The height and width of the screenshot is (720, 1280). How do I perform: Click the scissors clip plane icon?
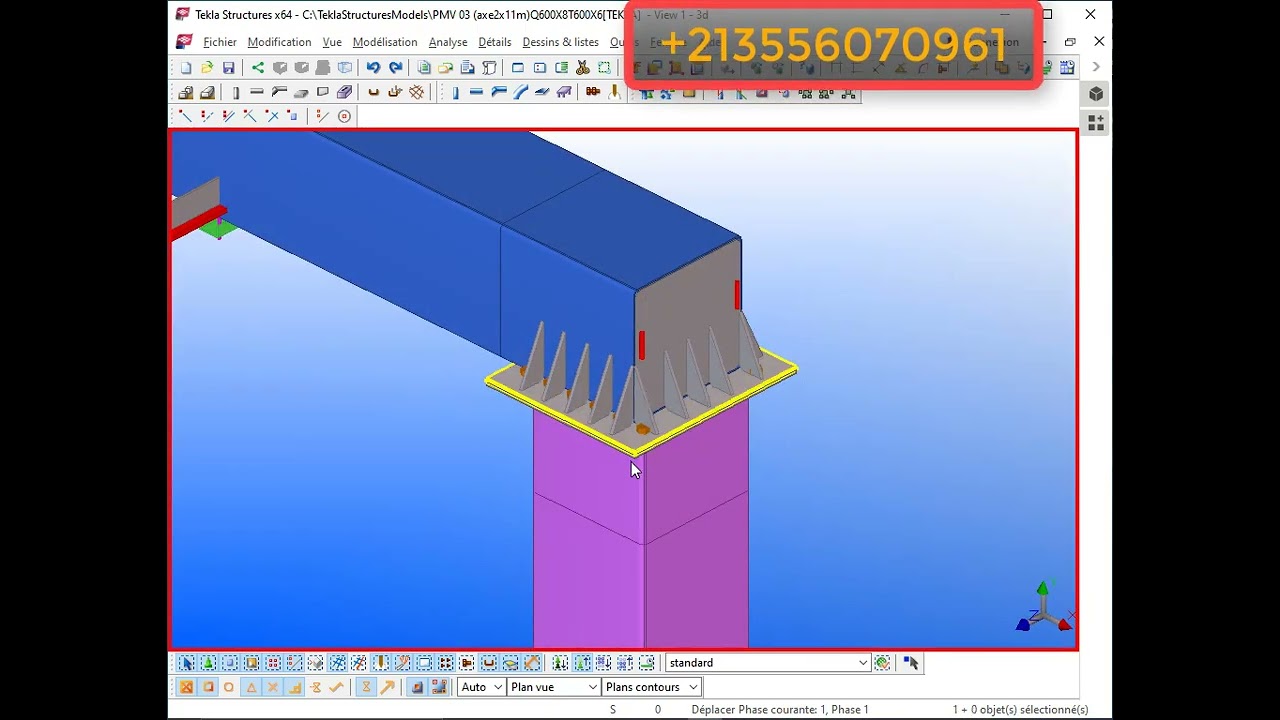click(583, 68)
